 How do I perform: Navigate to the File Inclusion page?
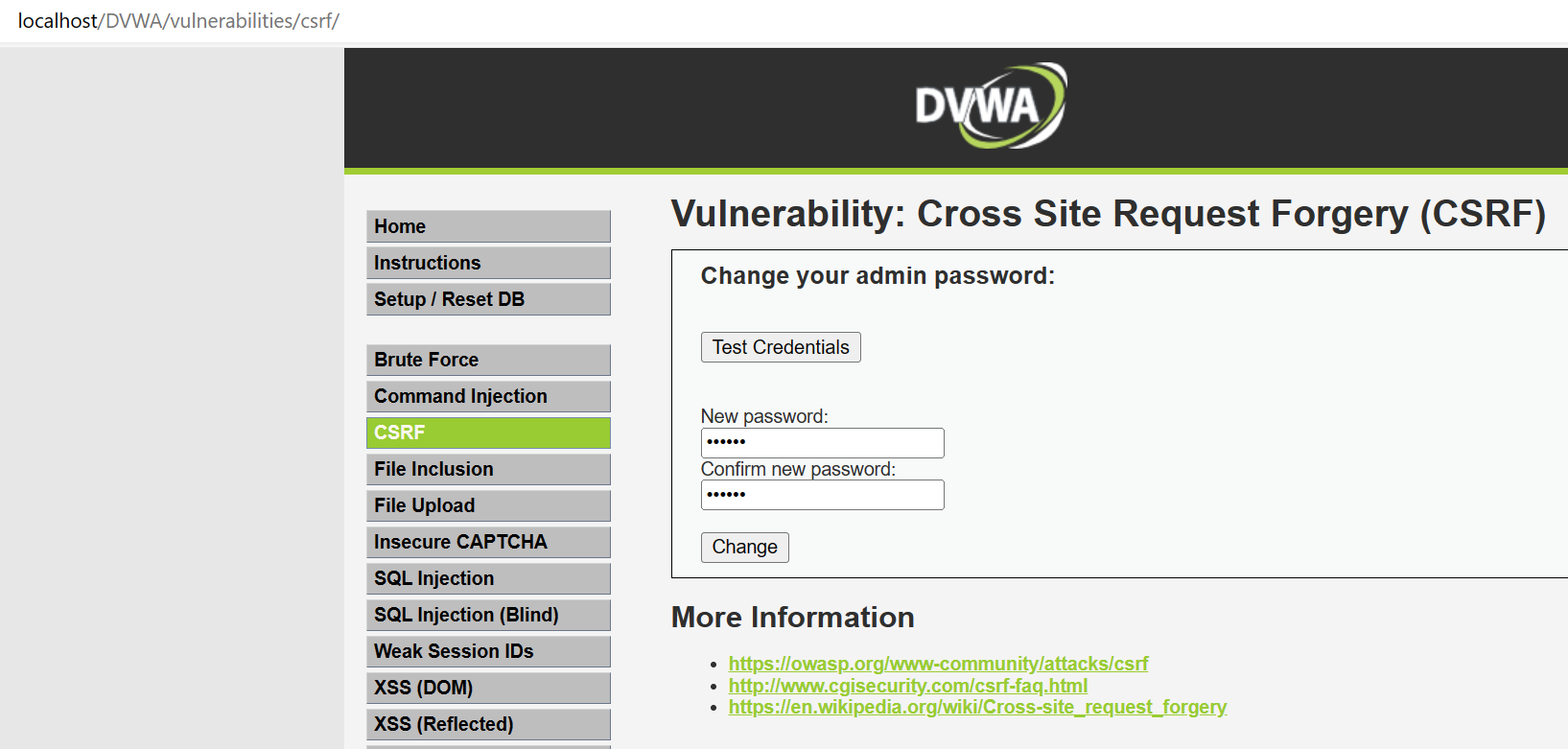[487, 469]
